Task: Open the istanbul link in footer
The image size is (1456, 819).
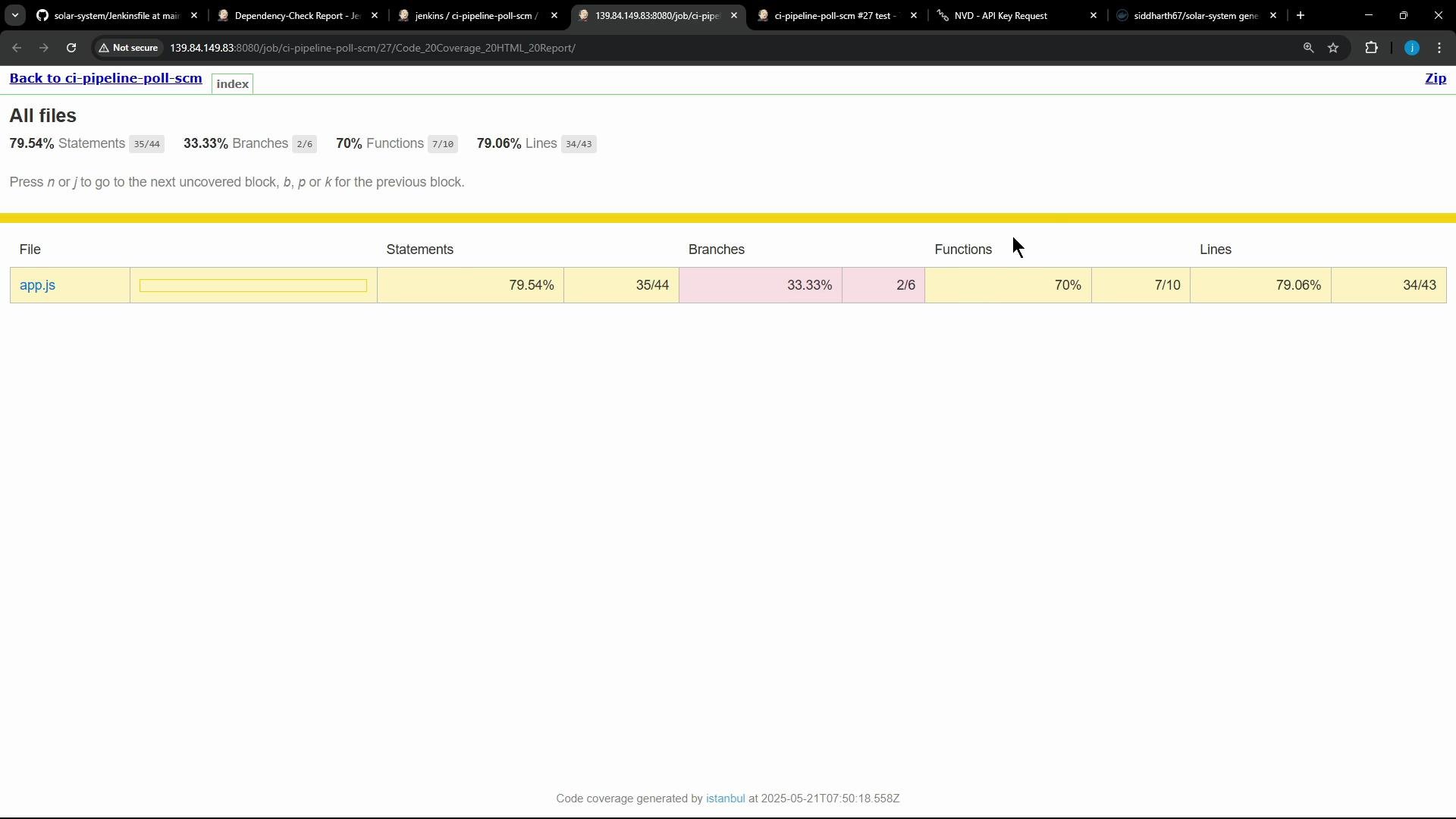Action: pyautogui.click(x=725, y=799)
